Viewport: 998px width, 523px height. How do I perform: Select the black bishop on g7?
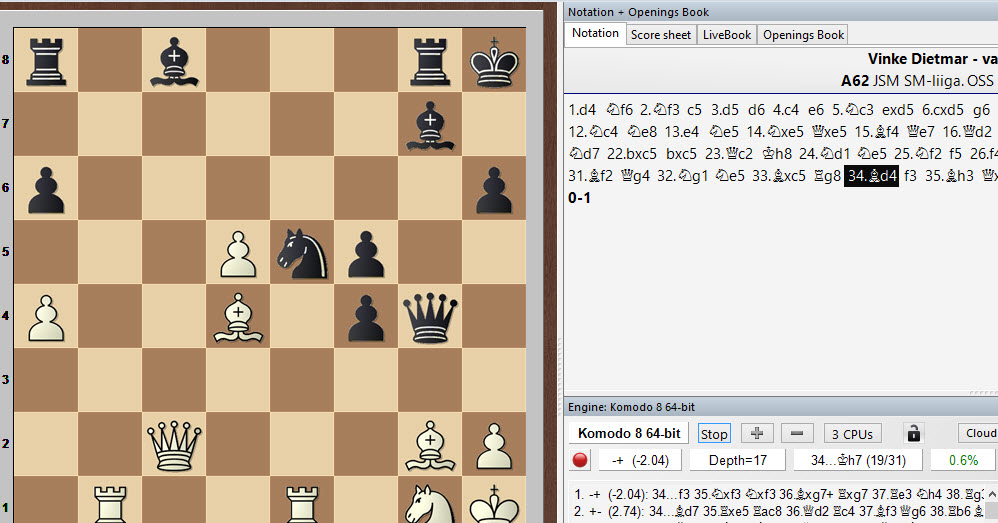430,123
